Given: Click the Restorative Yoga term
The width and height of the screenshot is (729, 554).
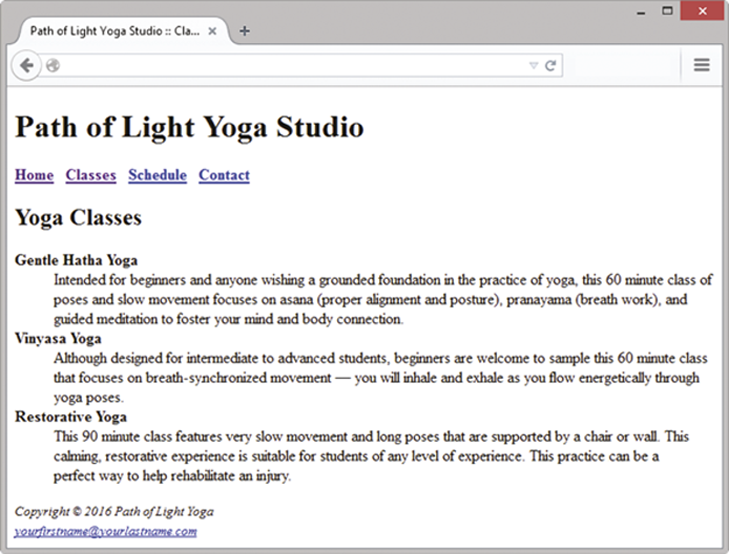Looking at the screenshot, I should pos(71,416).
